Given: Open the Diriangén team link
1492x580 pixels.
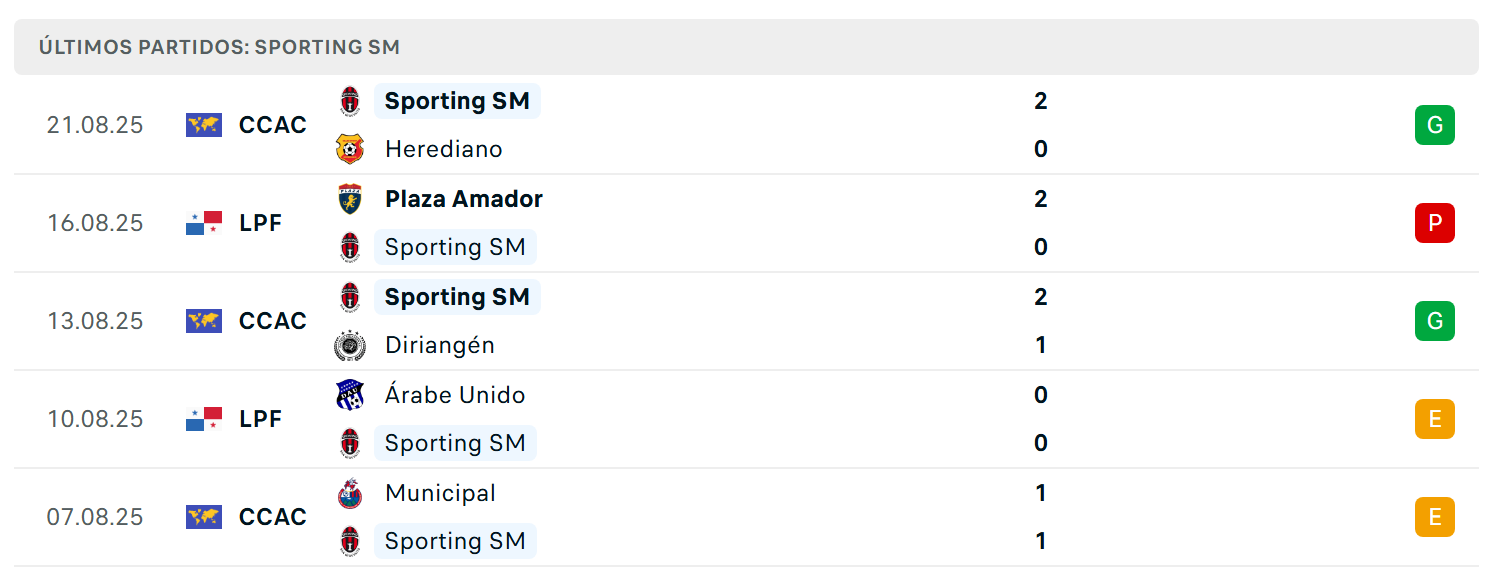Looking at the screenshot, I should [440, 345].
